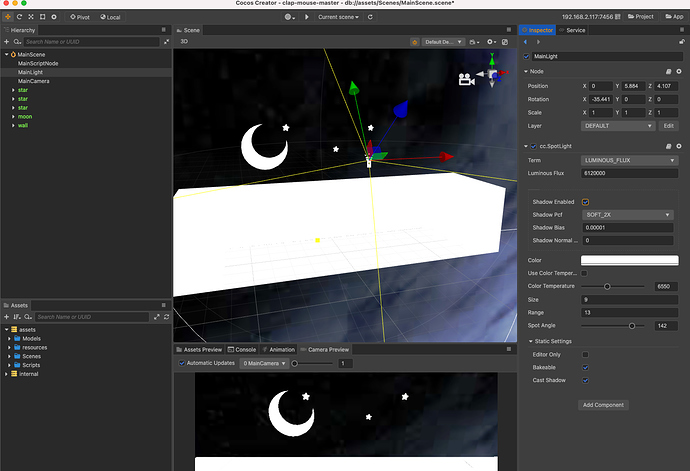Toggle the Shadow Enabled checkbox

coord(585,202)
